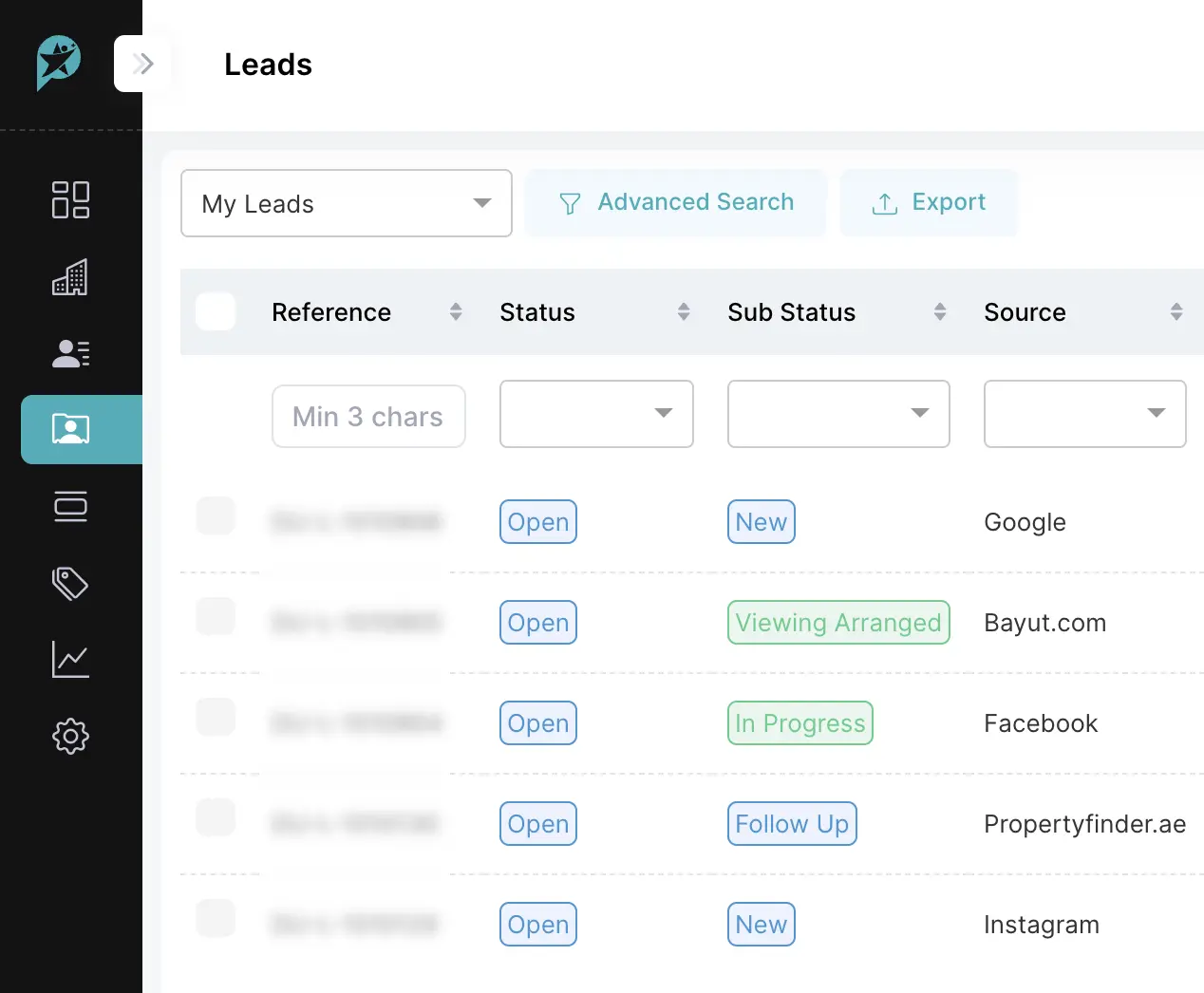Check the checkbox for the Google lead row
The image size is (1204, 993).
pos(216,515)
